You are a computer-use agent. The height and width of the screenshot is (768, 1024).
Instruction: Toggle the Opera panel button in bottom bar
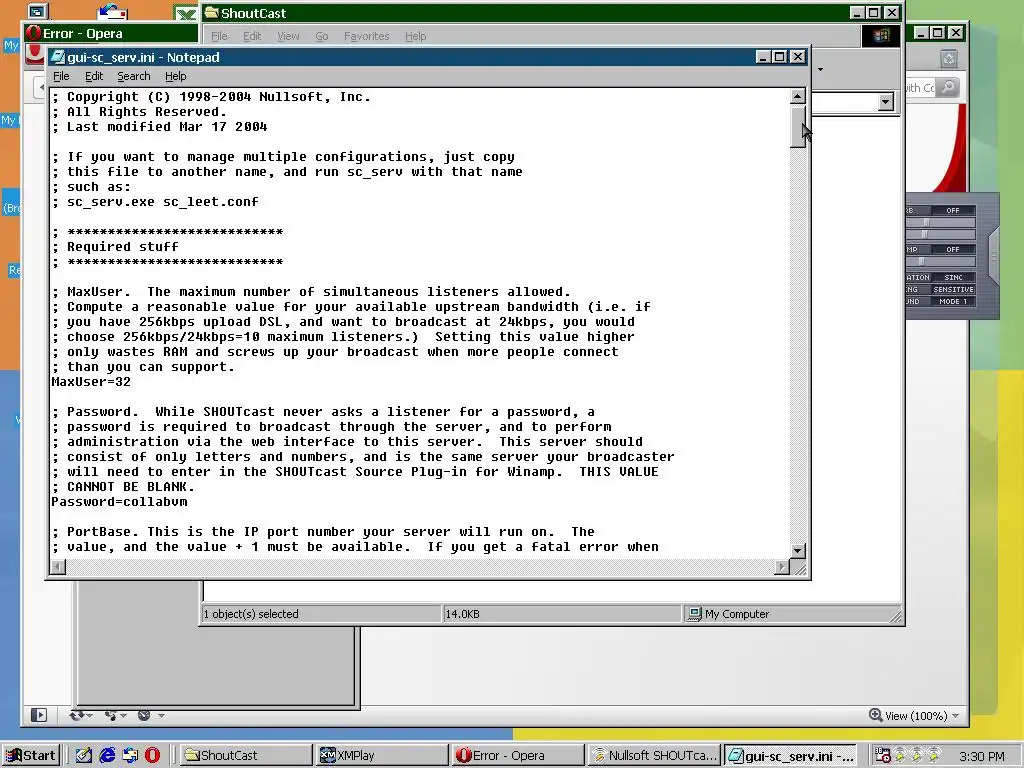[39, 715]
